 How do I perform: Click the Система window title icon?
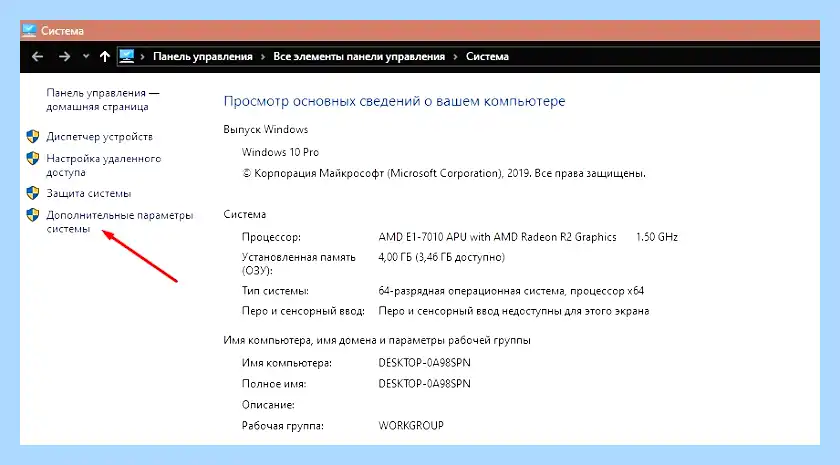[29, 31]
